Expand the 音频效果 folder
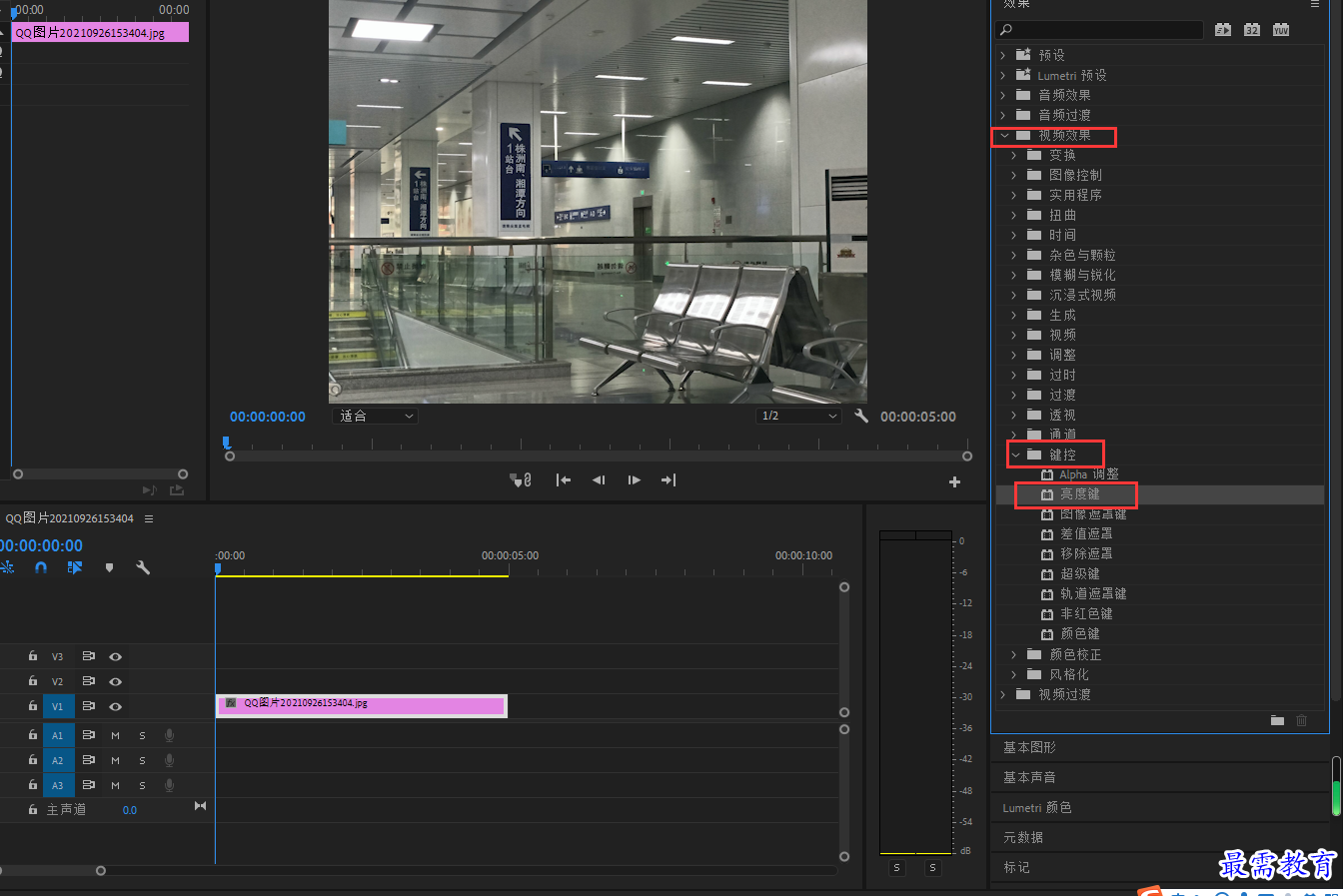The height and width of the screenshot is (896, 1343). 1003,95
